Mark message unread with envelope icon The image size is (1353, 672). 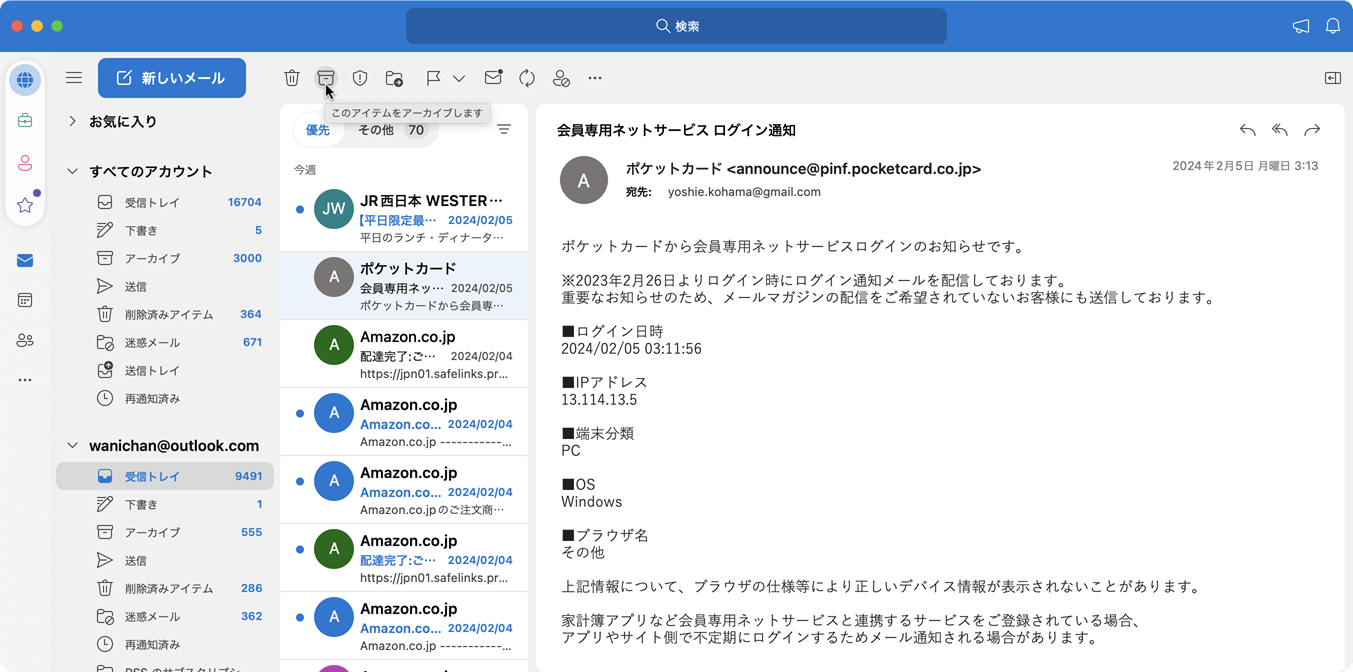(x=493, y=78)
